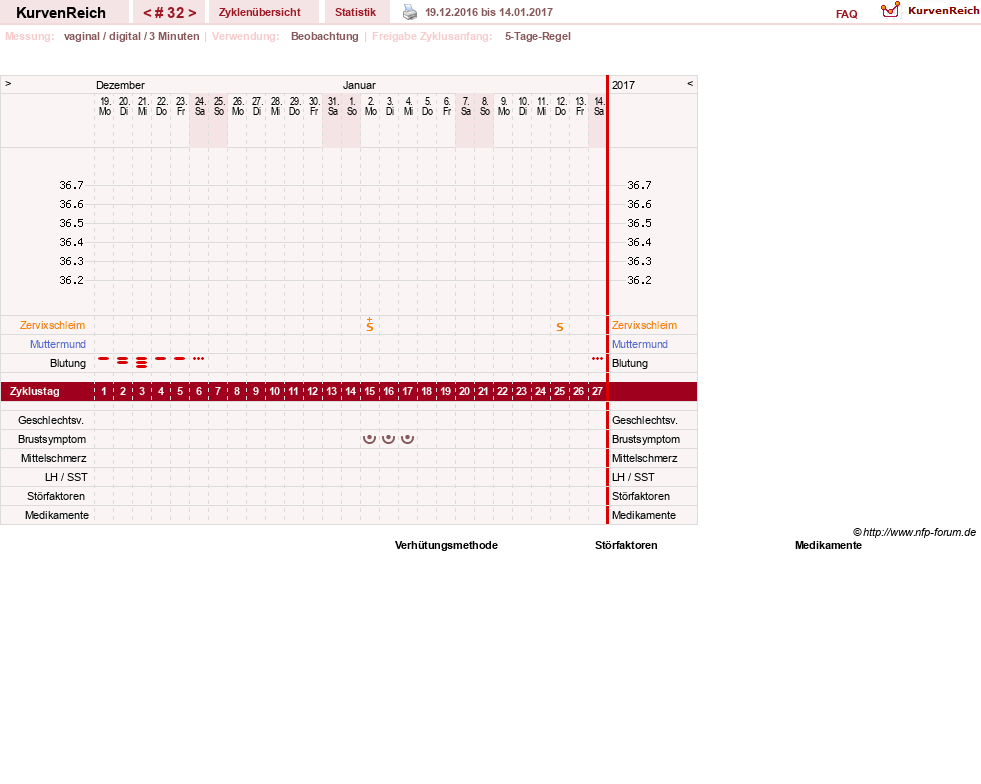Viewport: 981px width, 784px height.
Task: Click the 5-Tage-Regel value
Action: (x=538, y=36)
